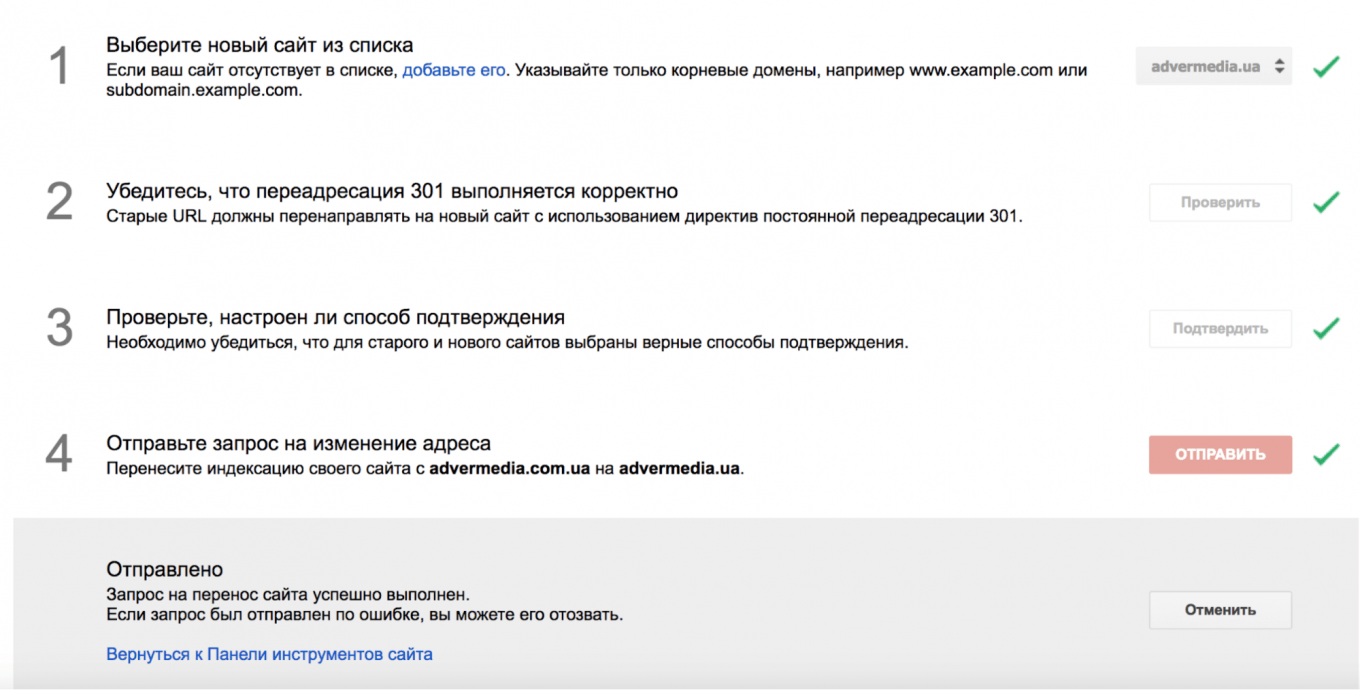Click the "Отправлено" status heading
Screen dimensions: 1360x690
pyautogui.click(x=164, y=570)
